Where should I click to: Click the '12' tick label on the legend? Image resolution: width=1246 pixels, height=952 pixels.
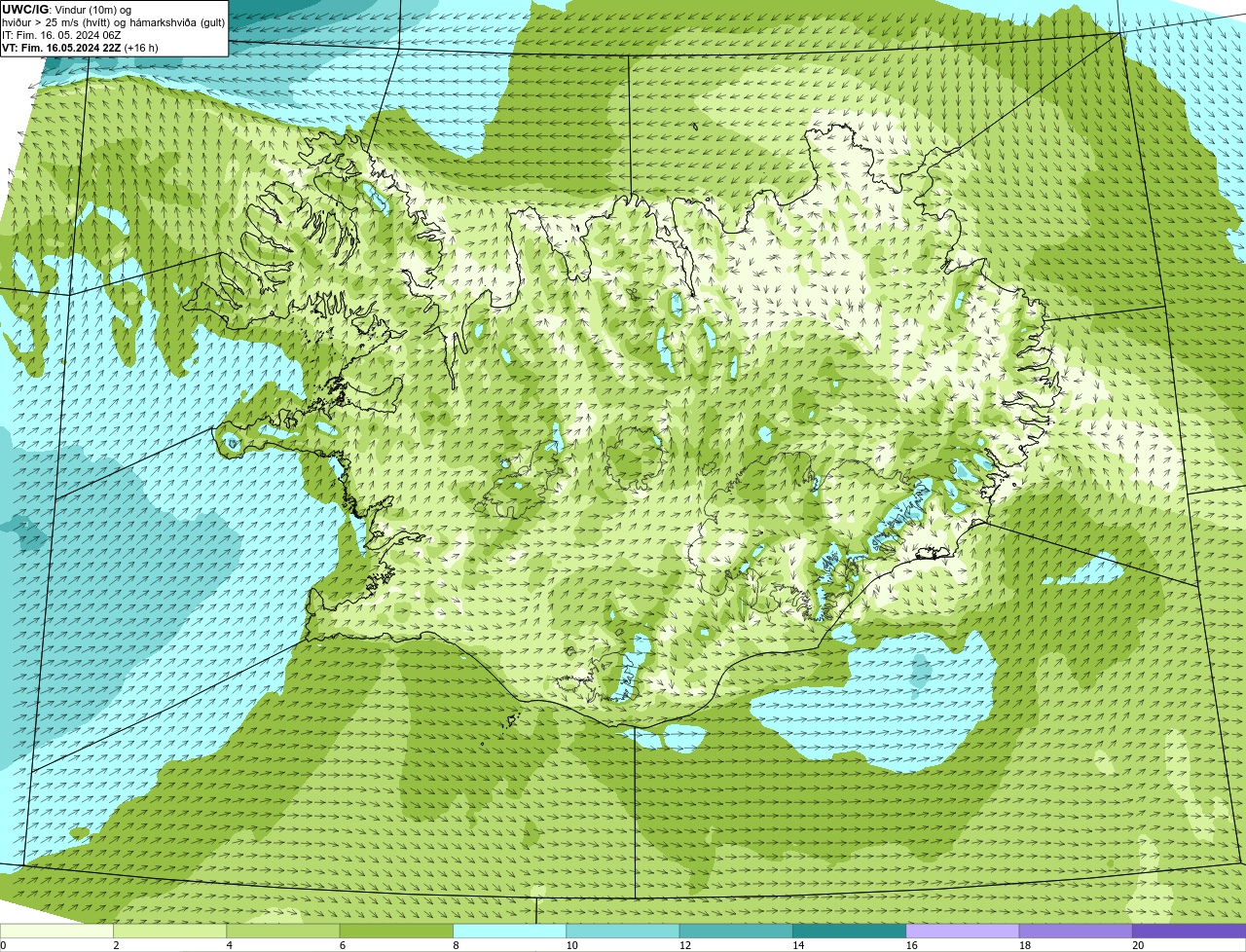[x=685, y=945]
